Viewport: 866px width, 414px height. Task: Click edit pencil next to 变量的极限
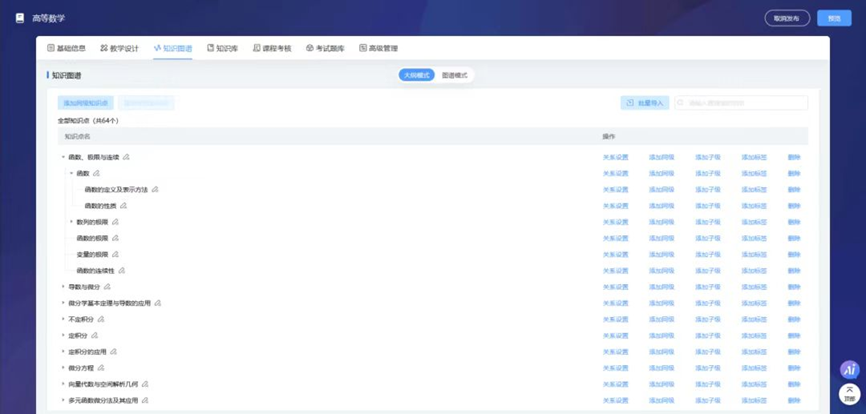click(115, 254)
